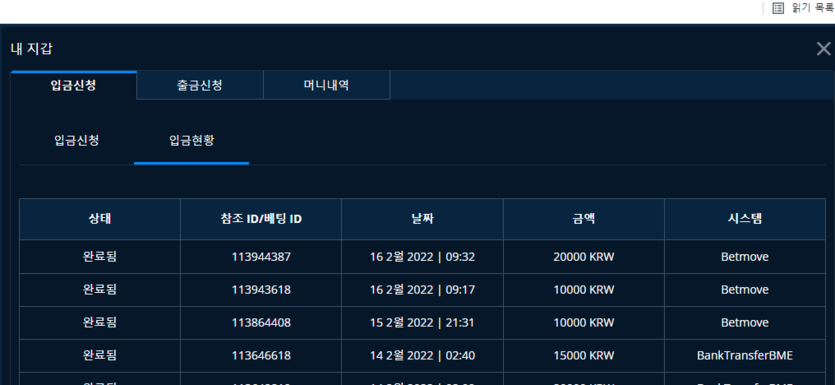Open the 머니내역 tab
The image size is (835, 385).
tap(326, 85)
